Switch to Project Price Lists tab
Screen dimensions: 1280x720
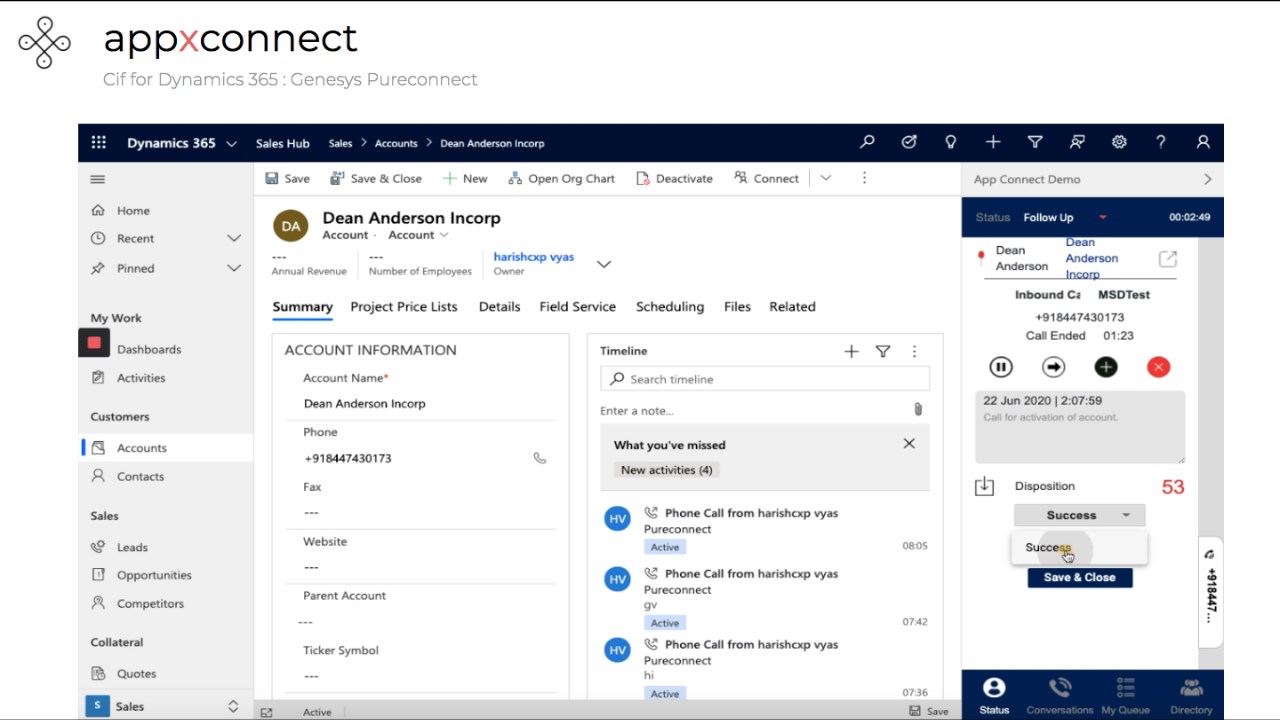404,307
